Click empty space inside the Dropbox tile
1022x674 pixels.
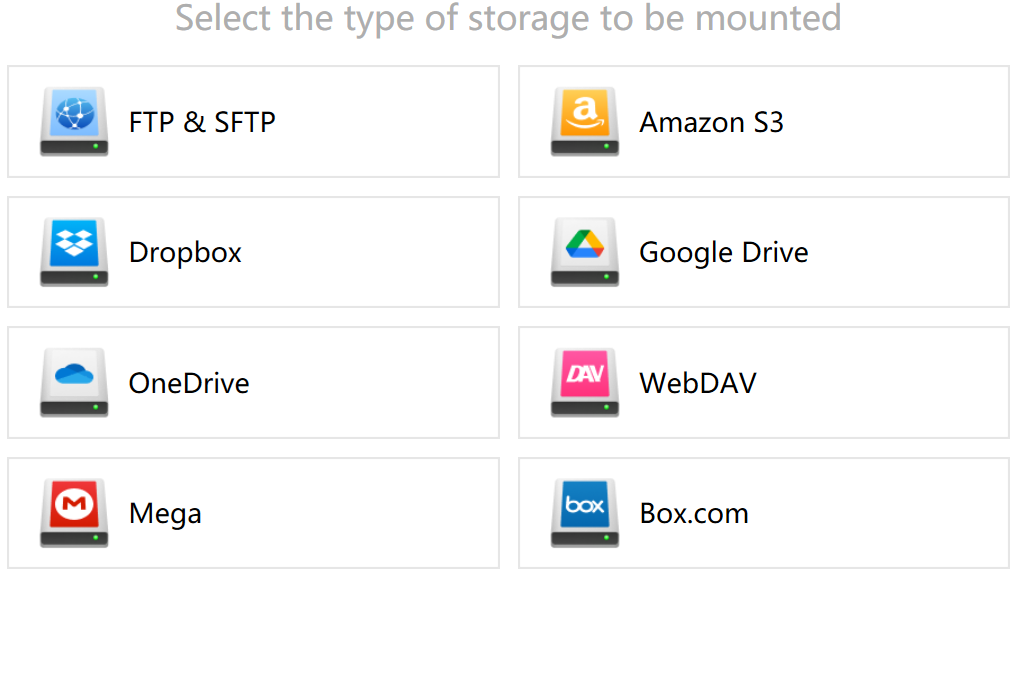click(x=372, y=252)
